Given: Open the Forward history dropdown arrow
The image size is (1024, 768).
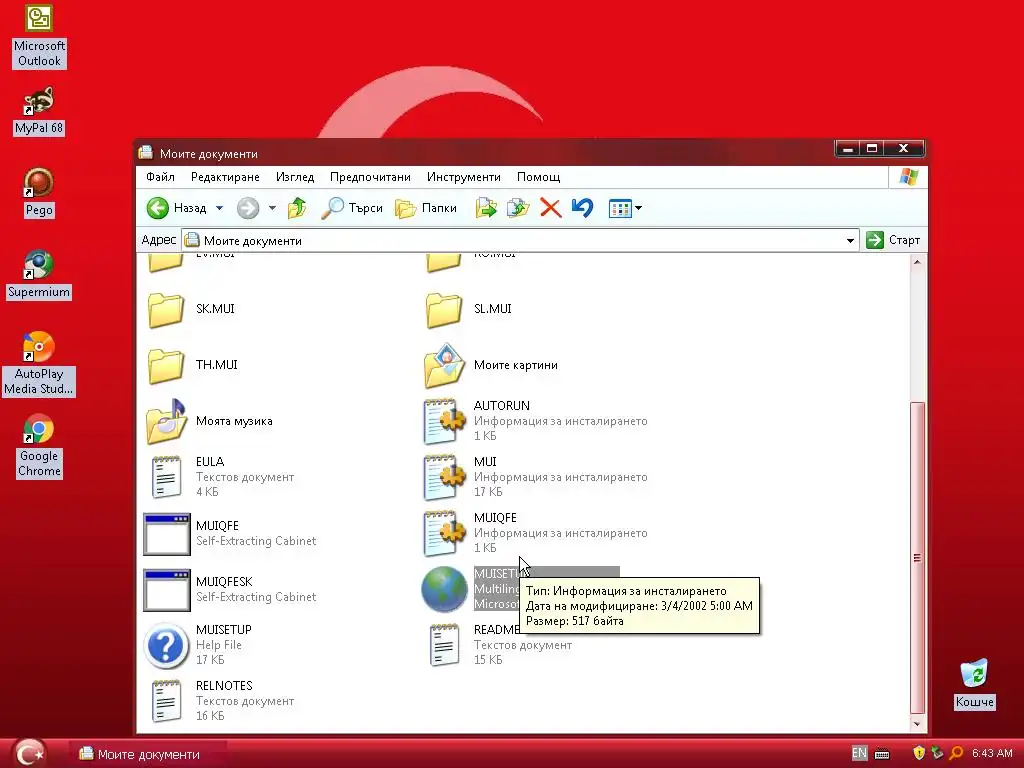Looking at the screenshot, I should [x=272, y=208].
